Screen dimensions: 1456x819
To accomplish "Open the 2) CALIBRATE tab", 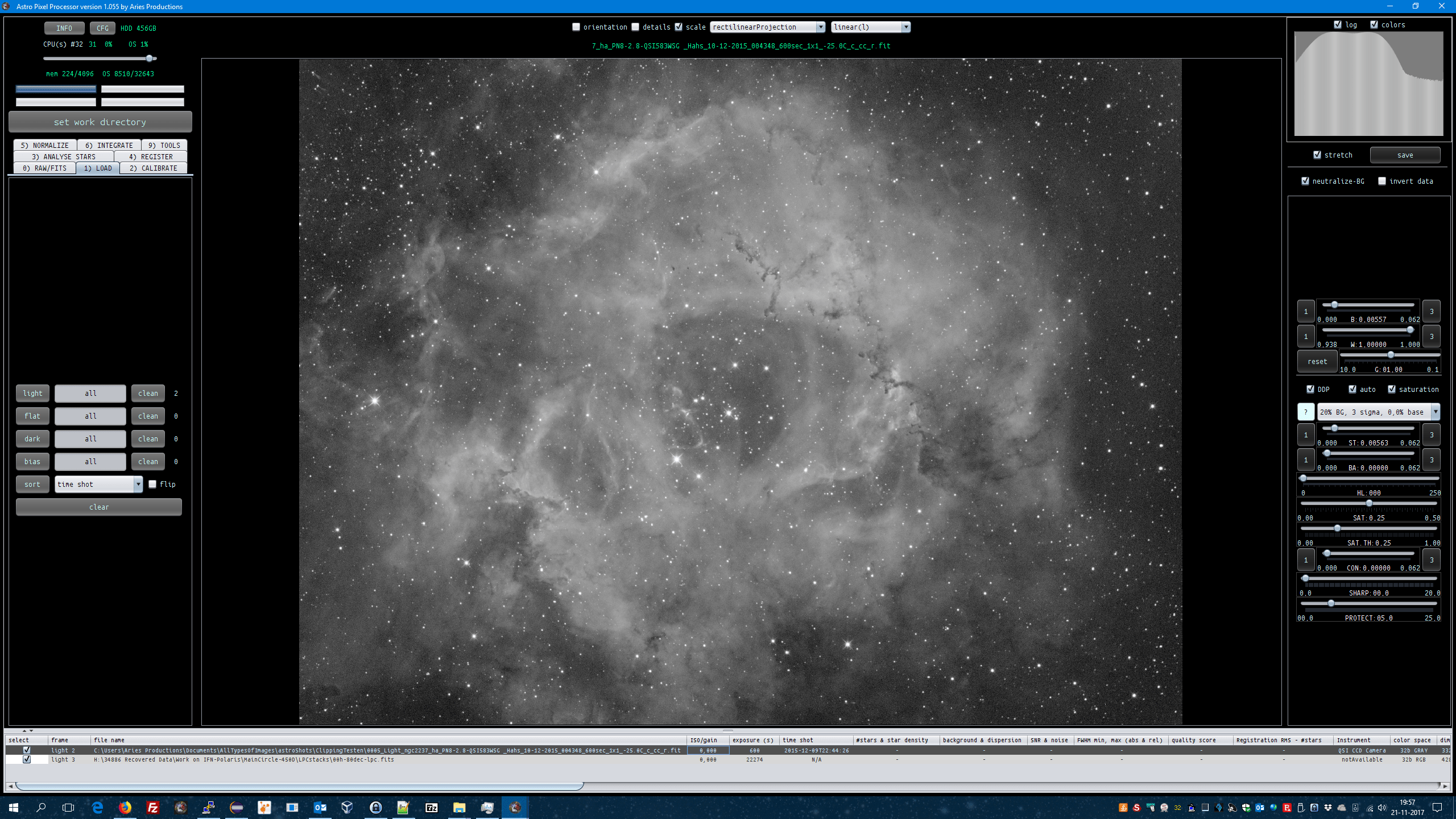I will coord(154,168).
